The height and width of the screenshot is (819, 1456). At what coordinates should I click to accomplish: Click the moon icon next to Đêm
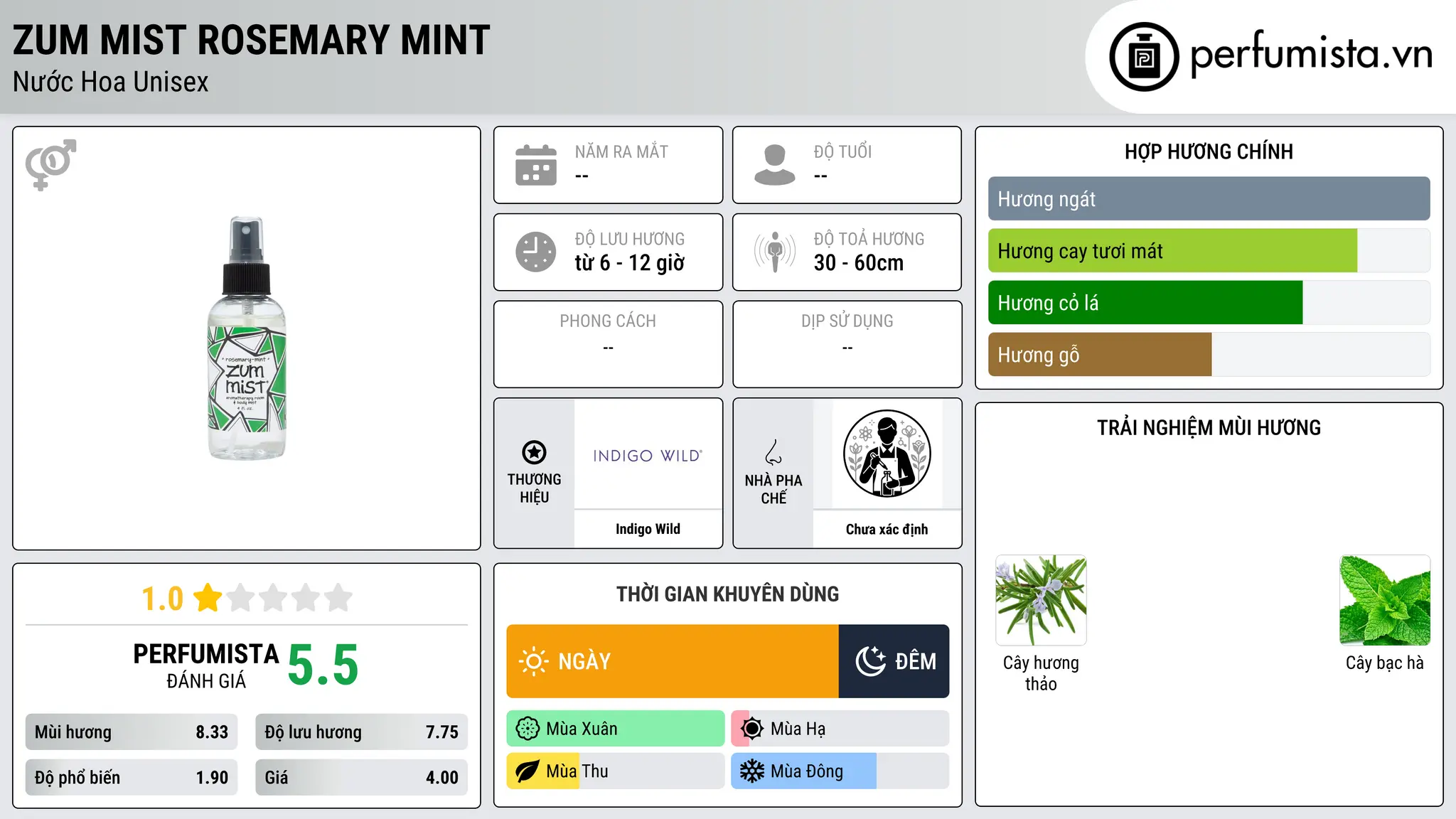tap(870, 661)
